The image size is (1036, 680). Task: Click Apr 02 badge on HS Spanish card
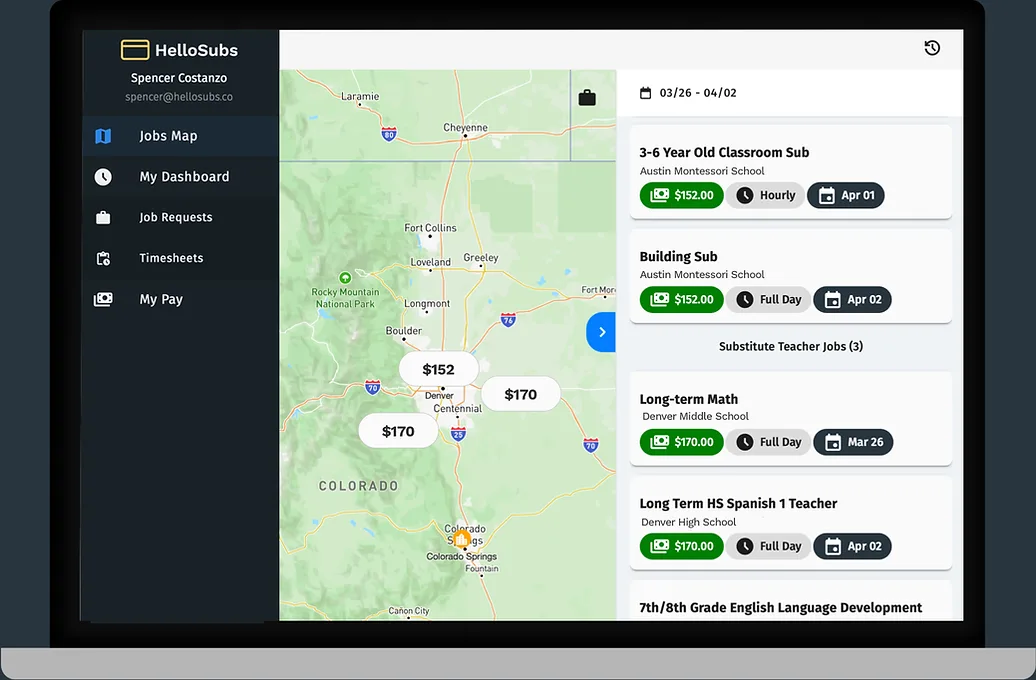coord(852,547)
